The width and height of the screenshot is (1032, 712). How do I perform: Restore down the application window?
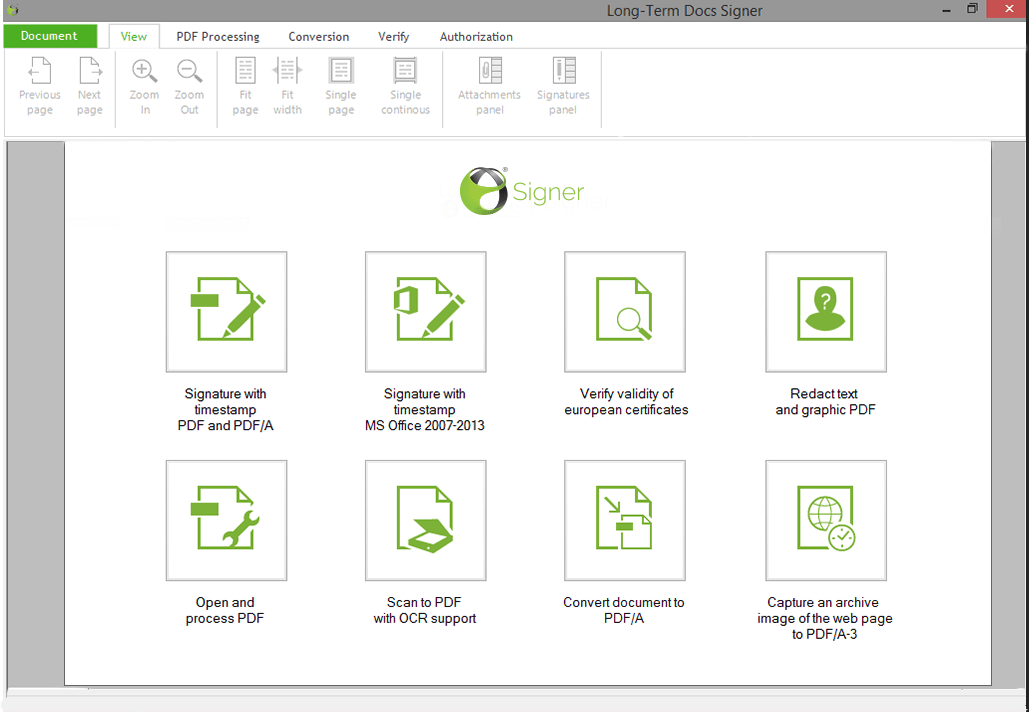click(972, 9)
